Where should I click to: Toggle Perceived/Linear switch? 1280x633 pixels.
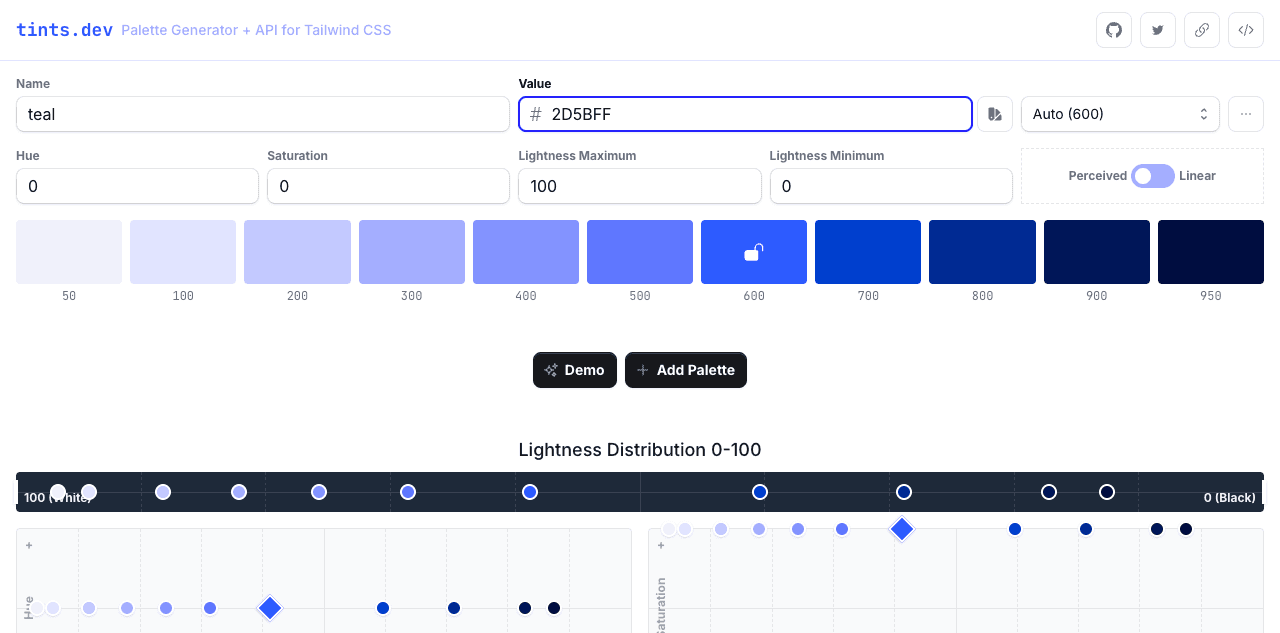coord(1153,176)
